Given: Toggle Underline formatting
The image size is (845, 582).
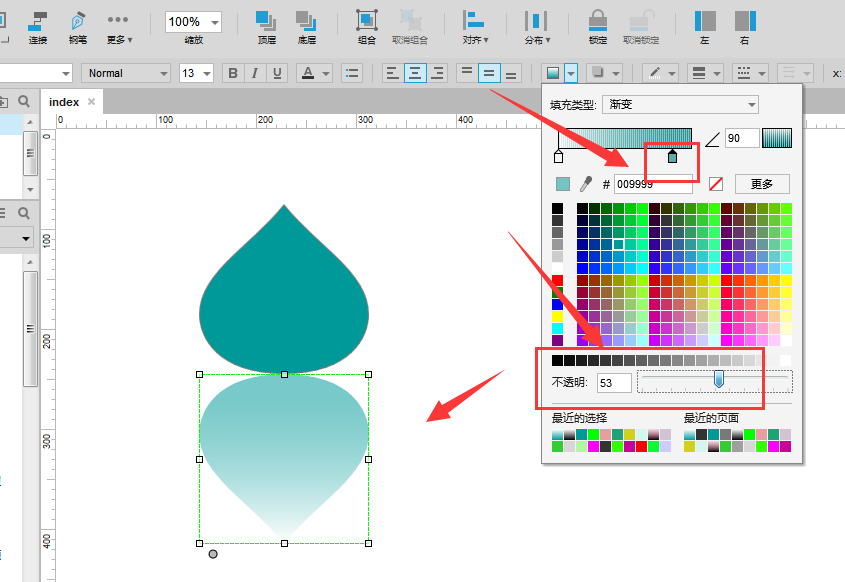Looking at the screenshot, I should 277,73.
